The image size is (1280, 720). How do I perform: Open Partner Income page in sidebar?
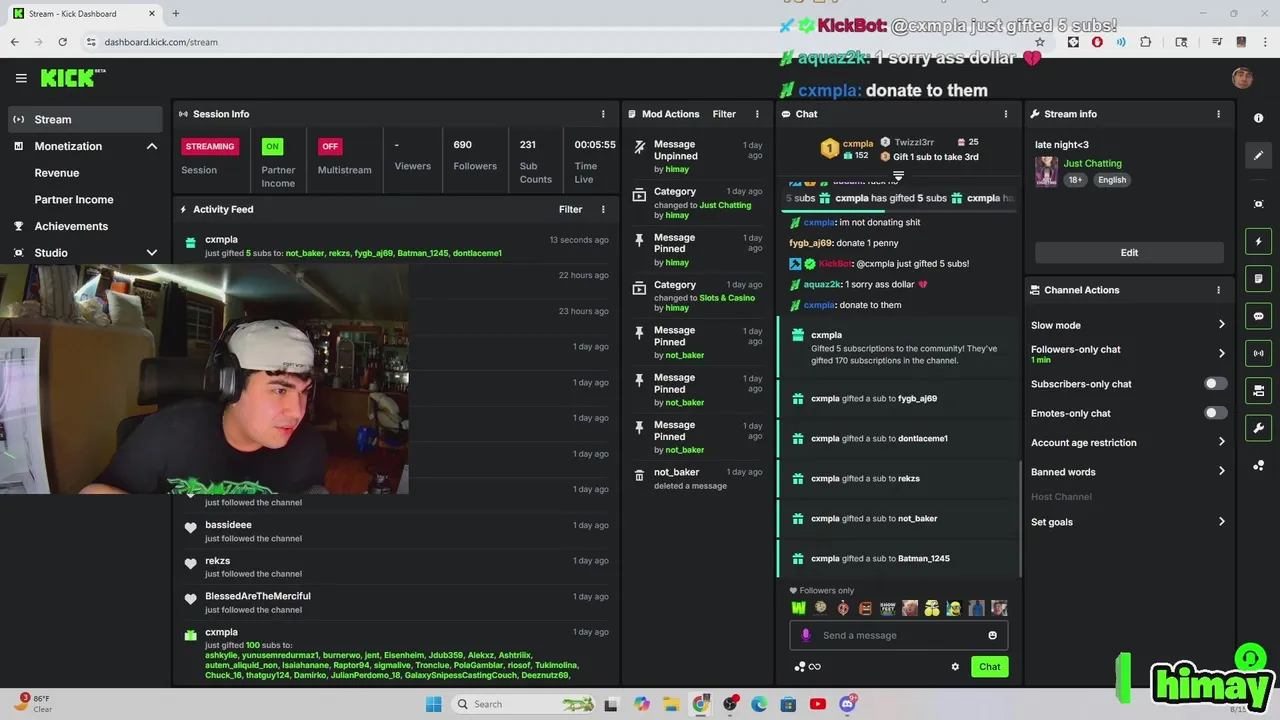point(74,199)
